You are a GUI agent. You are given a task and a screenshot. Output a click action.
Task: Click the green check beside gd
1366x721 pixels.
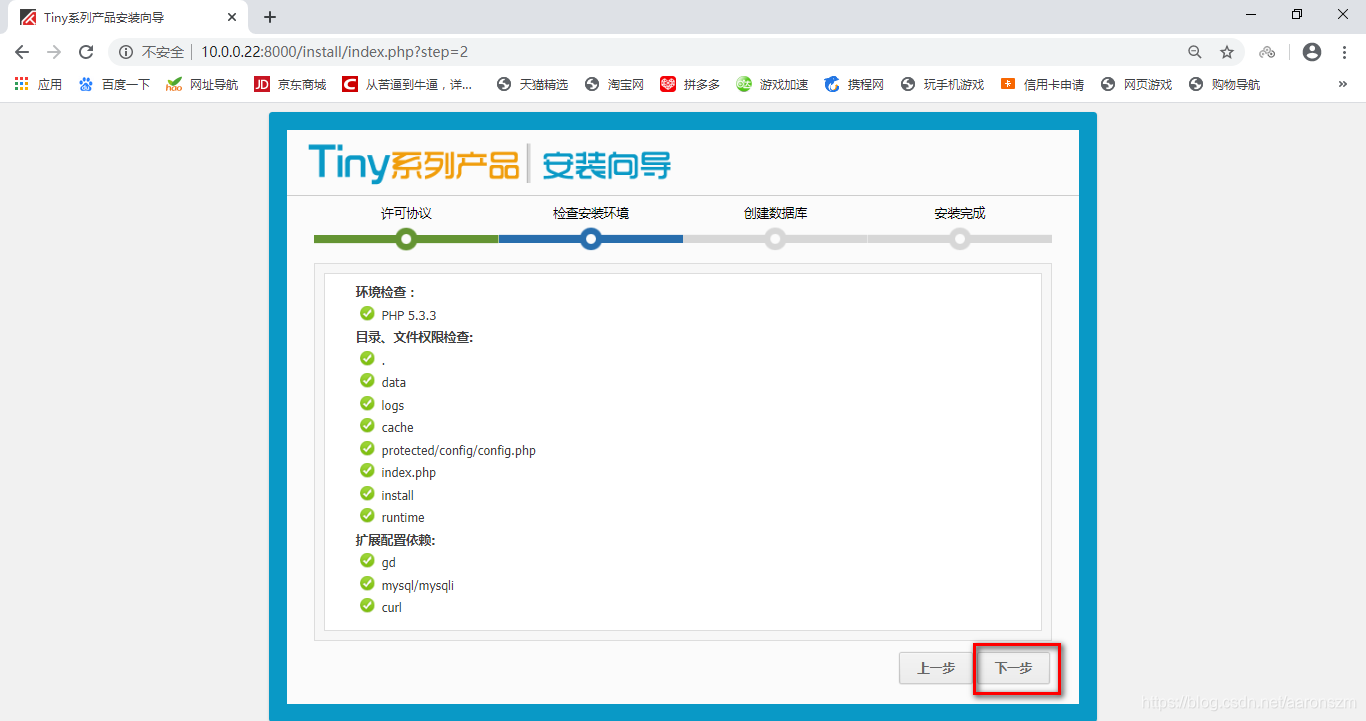click(x=367, y=560)
